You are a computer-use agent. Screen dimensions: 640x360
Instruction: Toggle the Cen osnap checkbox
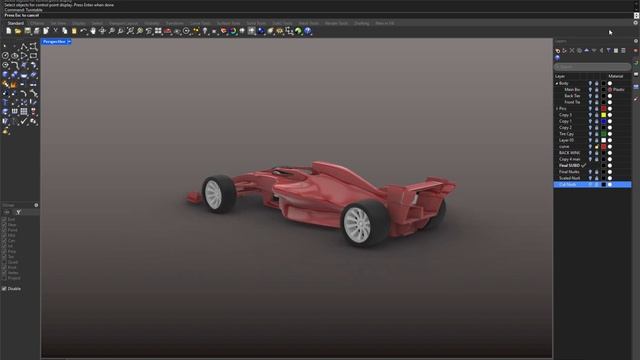pos(4,240)
